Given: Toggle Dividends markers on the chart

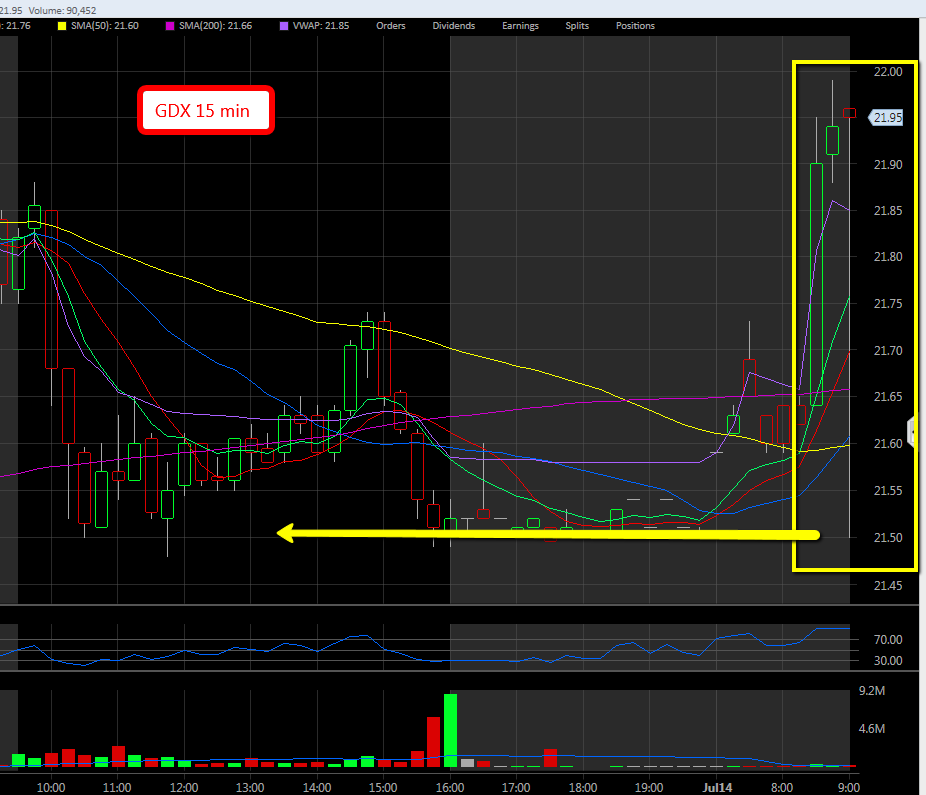Looking at the screenshot, I should 453,26.
